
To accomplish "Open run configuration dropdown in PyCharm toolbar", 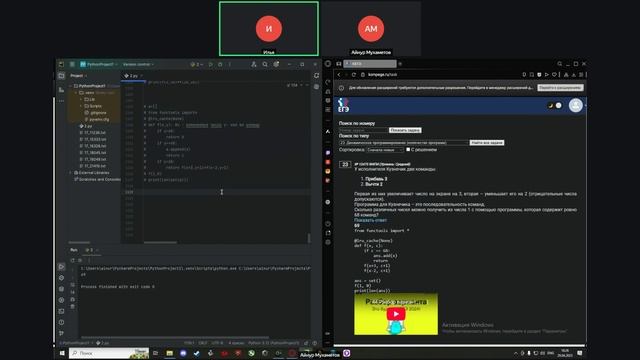I will [197, 64].
